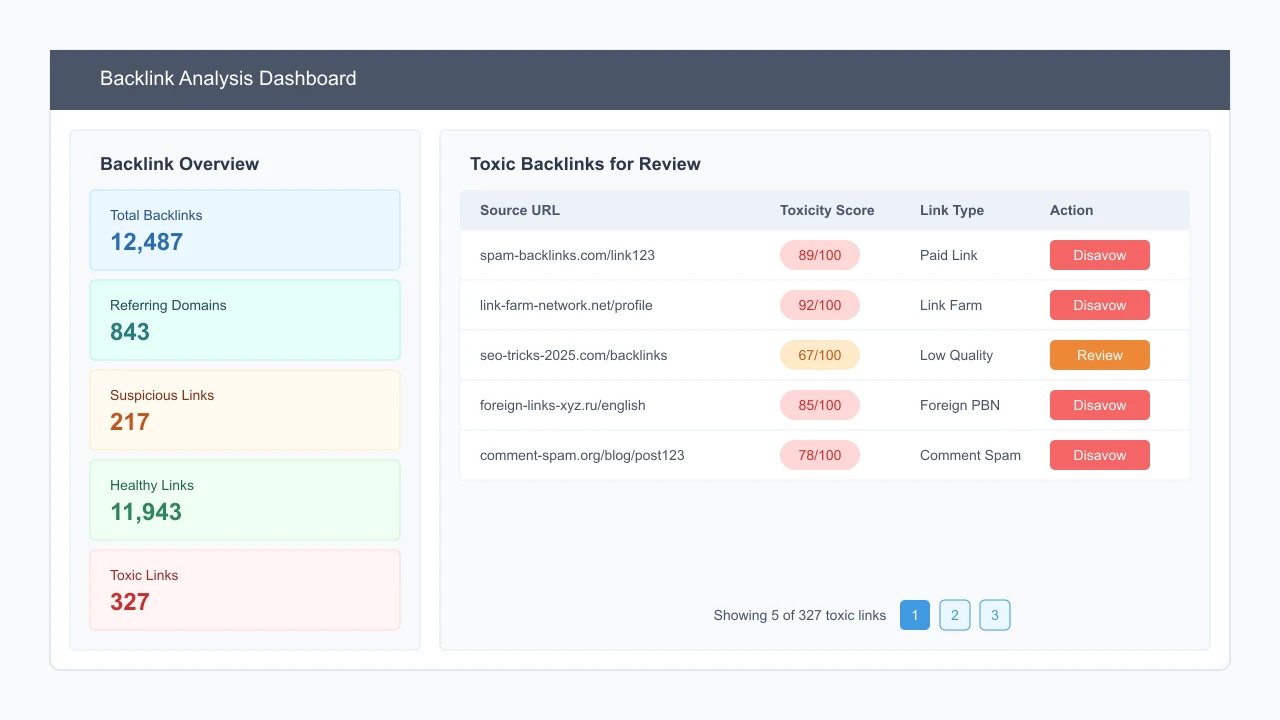Select the Foreign PBN type cell

[960, 405]
